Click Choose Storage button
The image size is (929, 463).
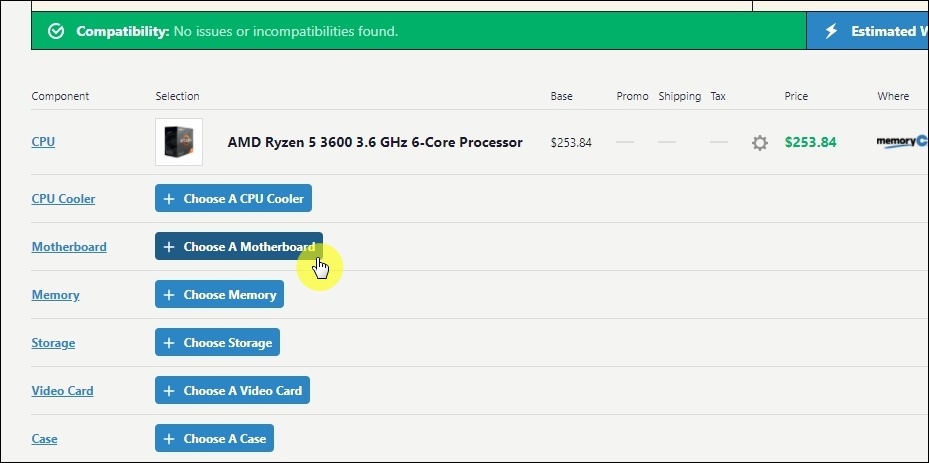(x=217, y=343)
